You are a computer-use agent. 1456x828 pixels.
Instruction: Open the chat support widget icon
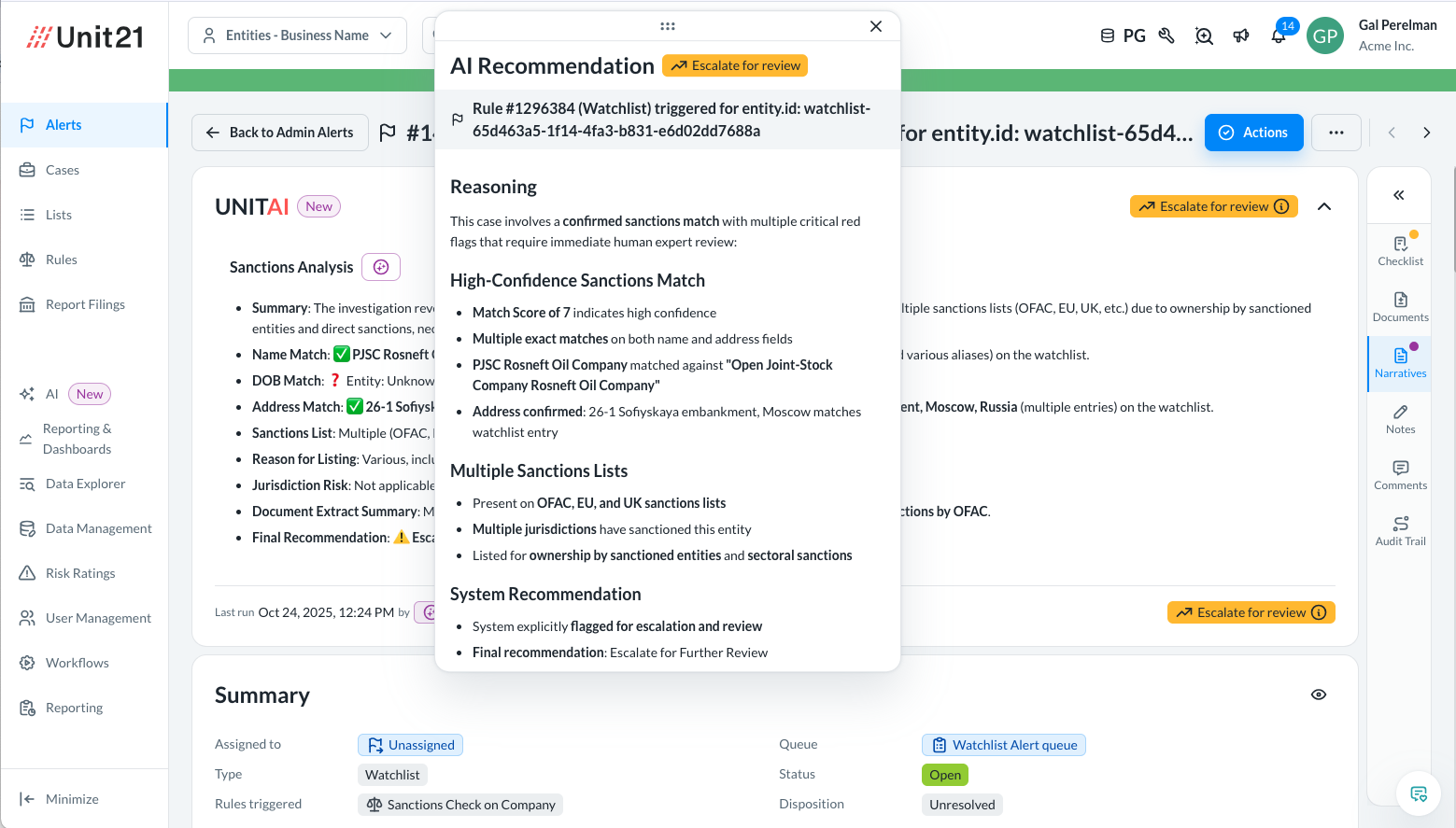1419,794
